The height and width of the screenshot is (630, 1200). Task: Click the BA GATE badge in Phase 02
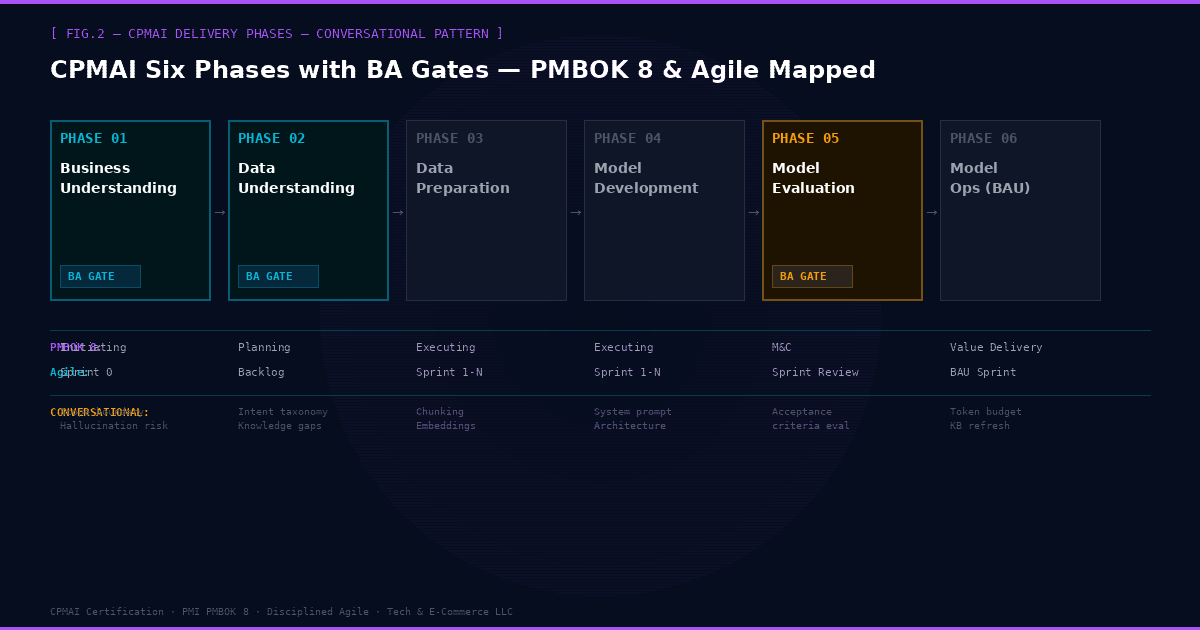click(x=278, y=276)
